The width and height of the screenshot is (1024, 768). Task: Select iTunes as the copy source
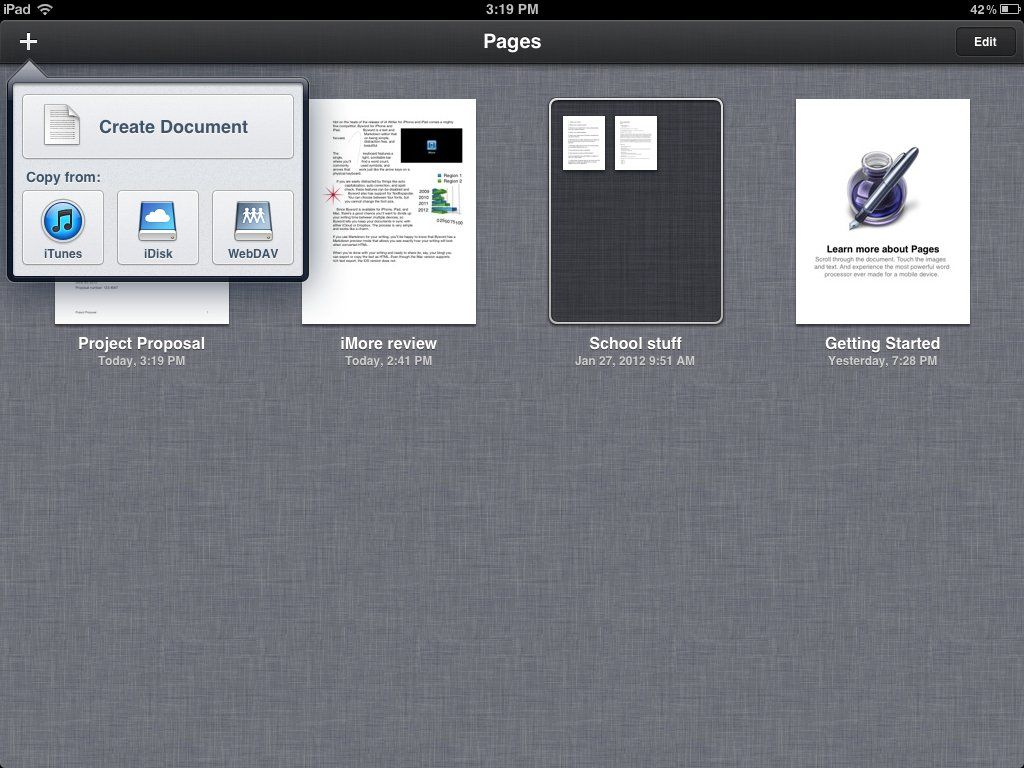(62, 227)
